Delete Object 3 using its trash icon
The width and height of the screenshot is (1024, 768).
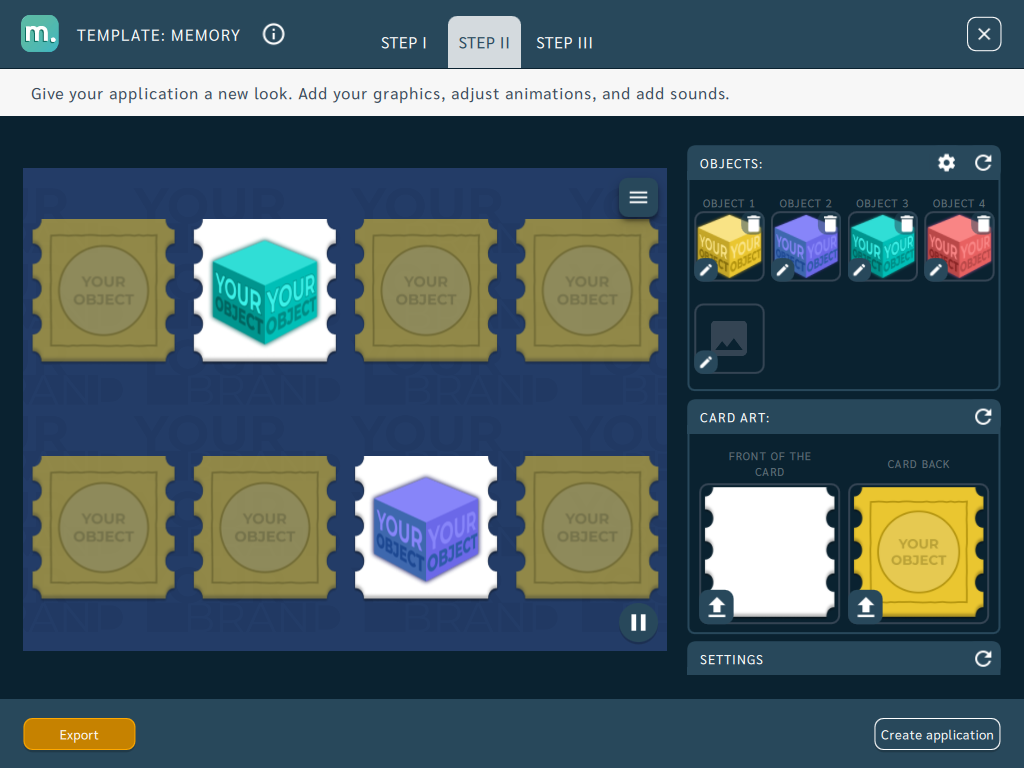(907, 224)
